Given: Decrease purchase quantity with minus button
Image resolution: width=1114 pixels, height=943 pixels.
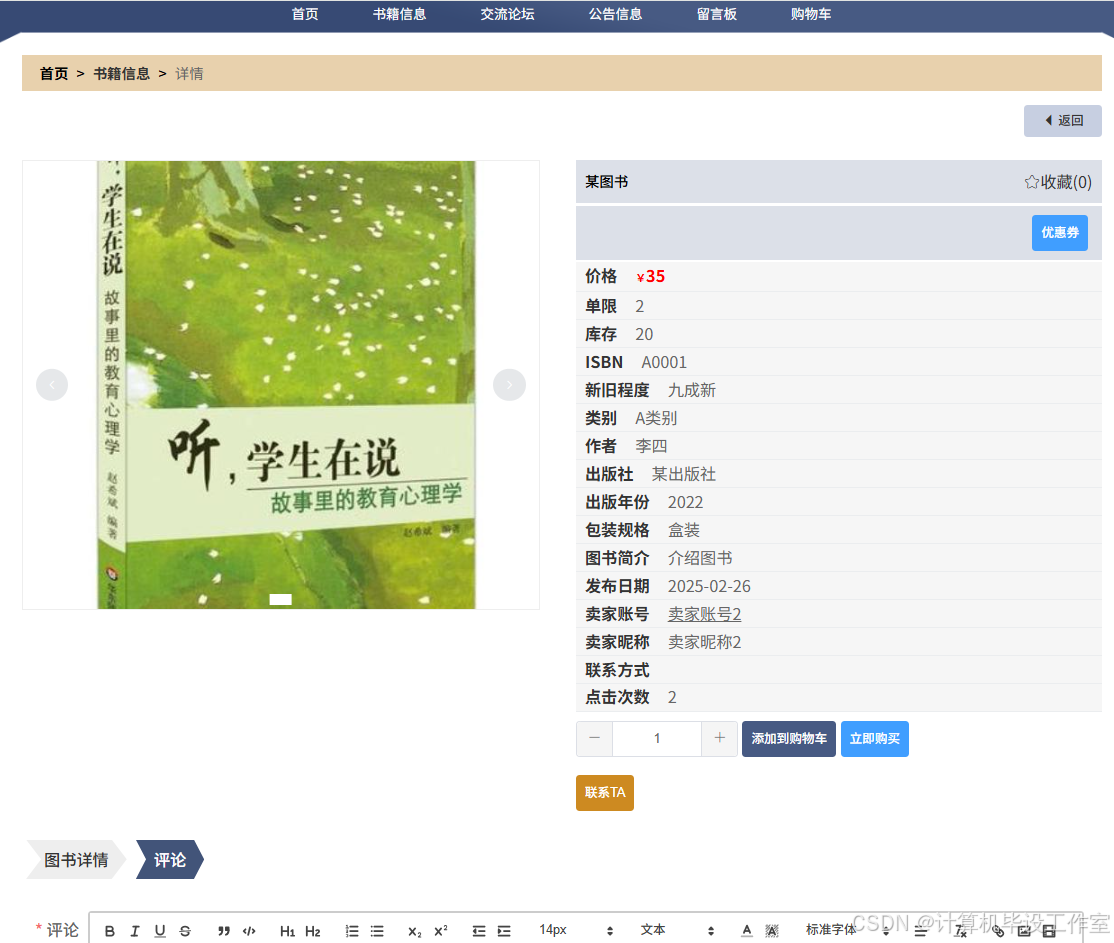Looking at the screenshot, I should click(x=595, y=738).
